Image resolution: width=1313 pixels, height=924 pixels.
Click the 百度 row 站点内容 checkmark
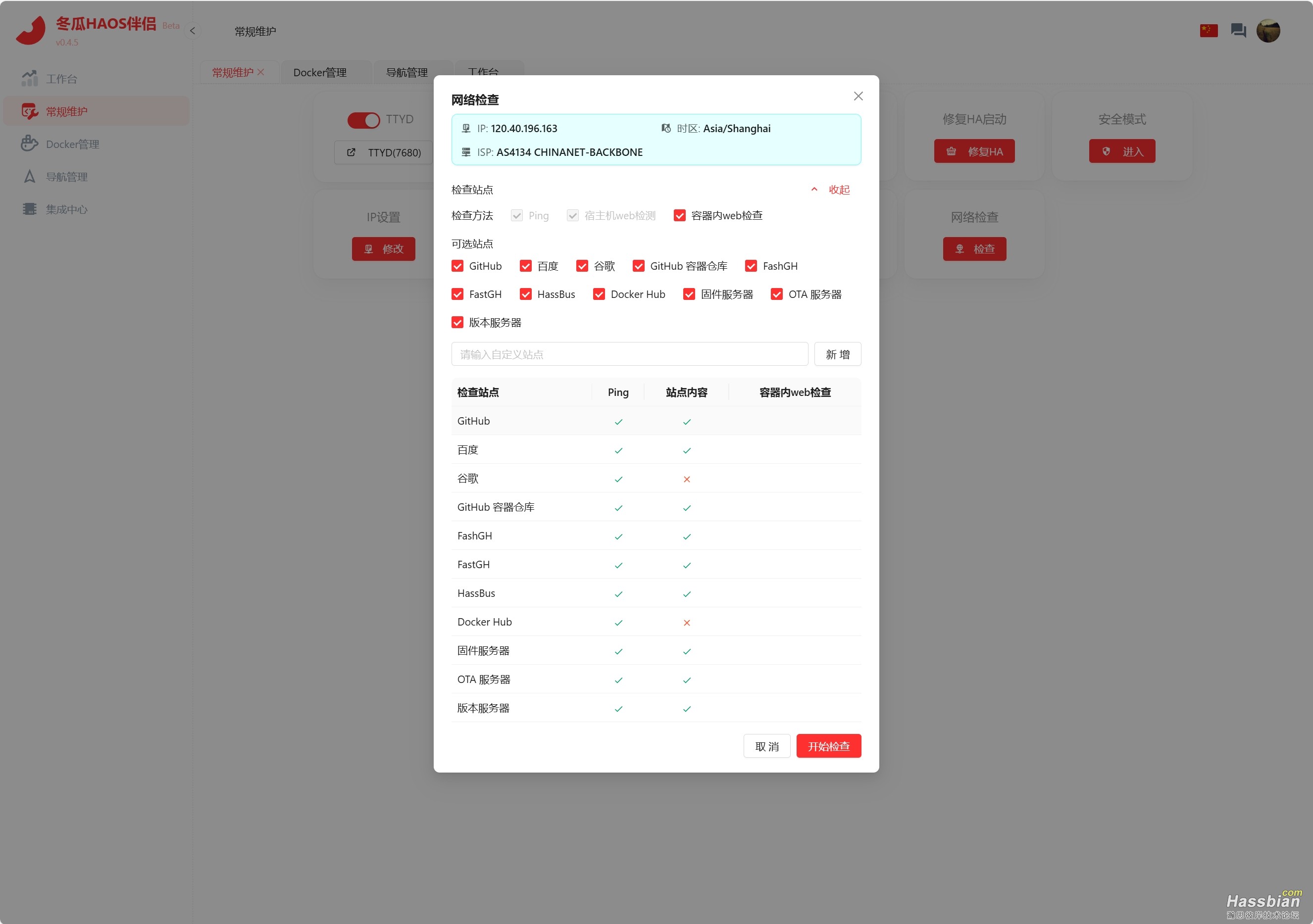[687, 450]
